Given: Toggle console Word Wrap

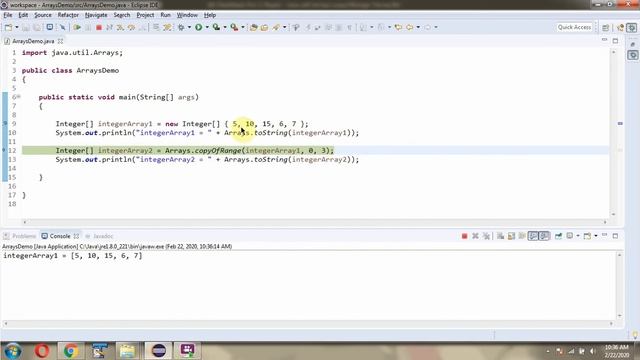Looking at the screenshot, I should [x=522, y=236].
